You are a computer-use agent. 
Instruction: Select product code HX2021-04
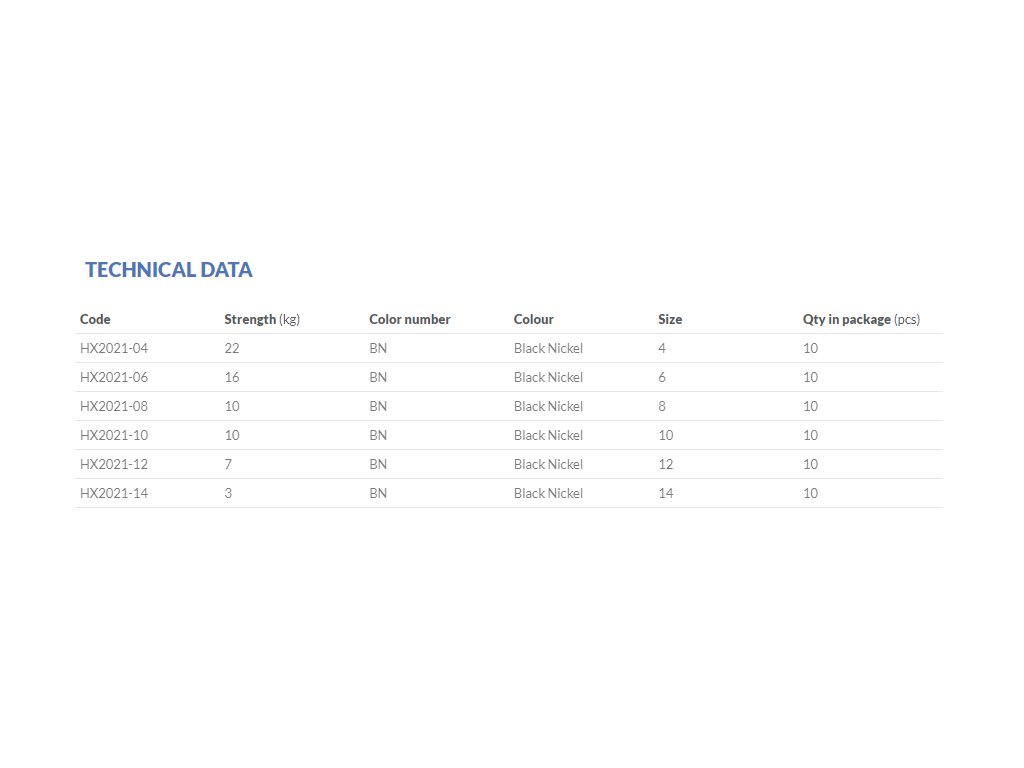tap(114, 348)
